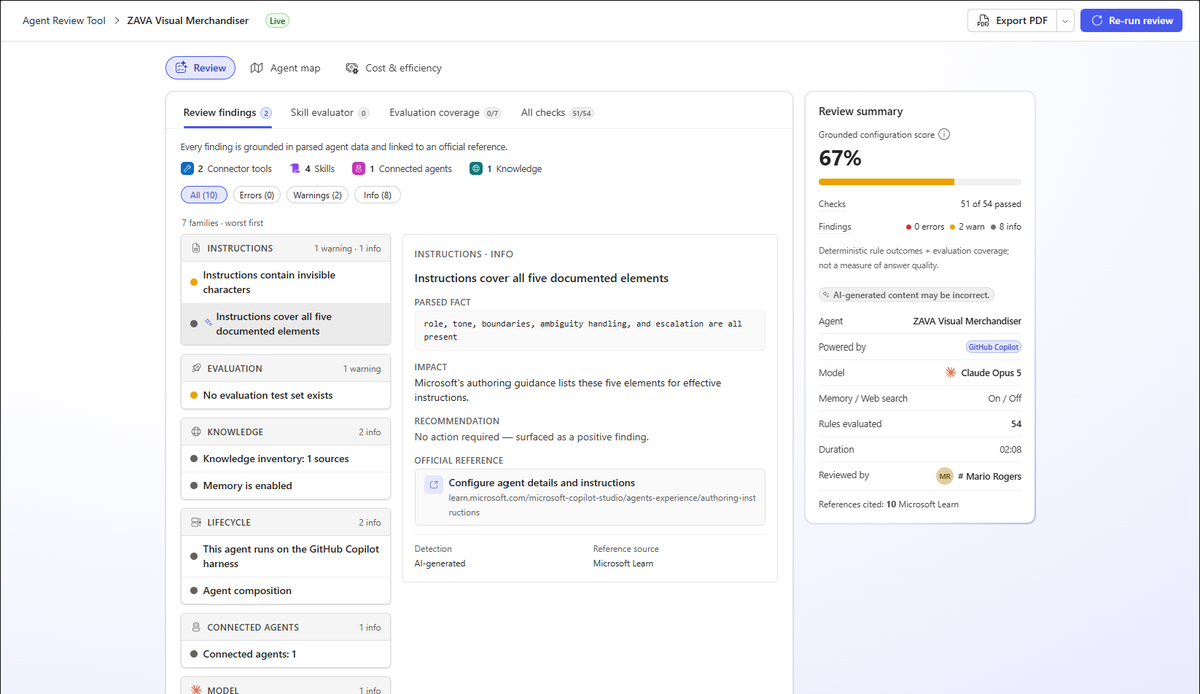Click the EVALUATION family icon

(195, 368)
